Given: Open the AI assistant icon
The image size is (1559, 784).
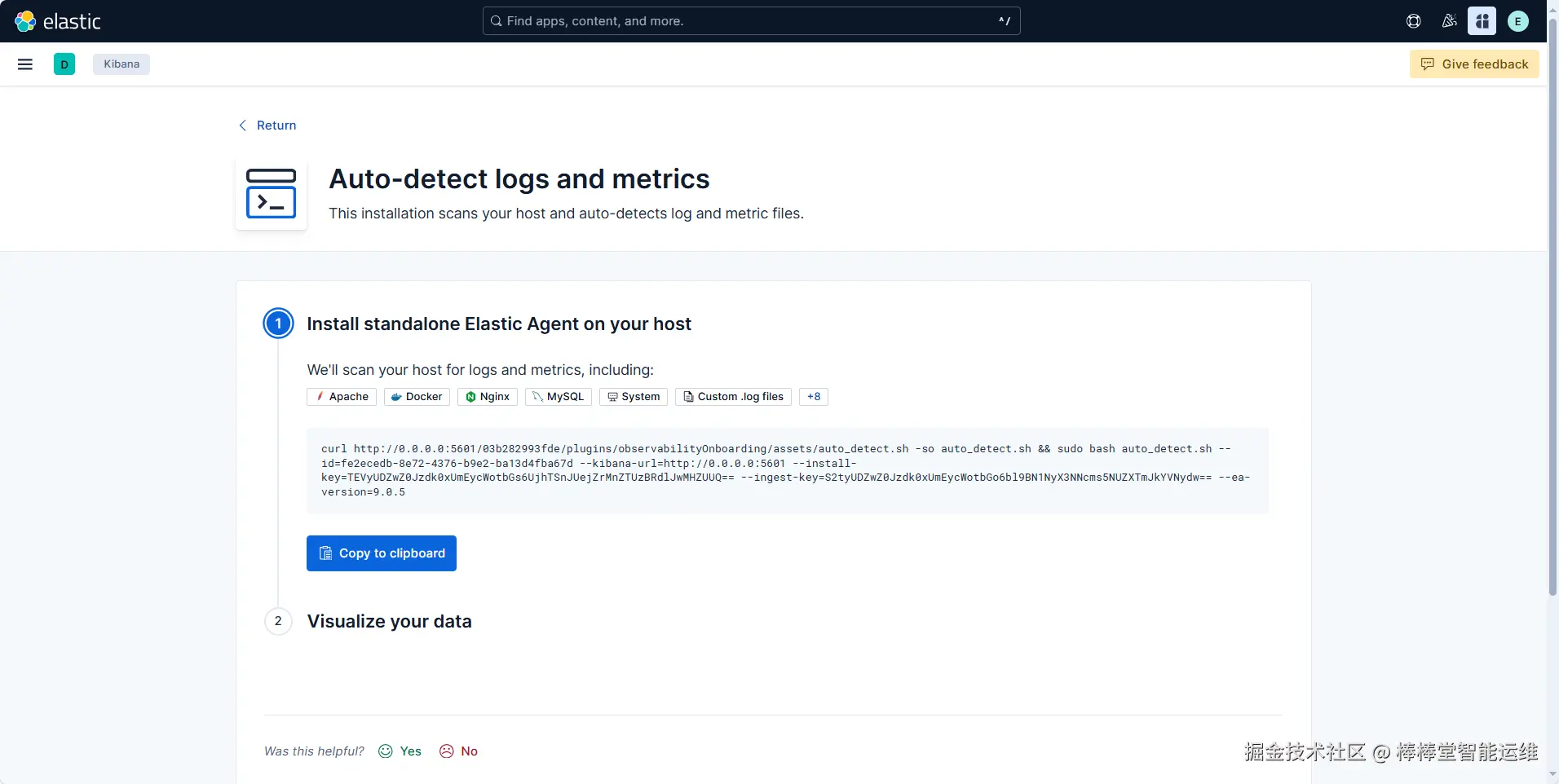Looking at the screenshot, I should (x=1482, y=21).
